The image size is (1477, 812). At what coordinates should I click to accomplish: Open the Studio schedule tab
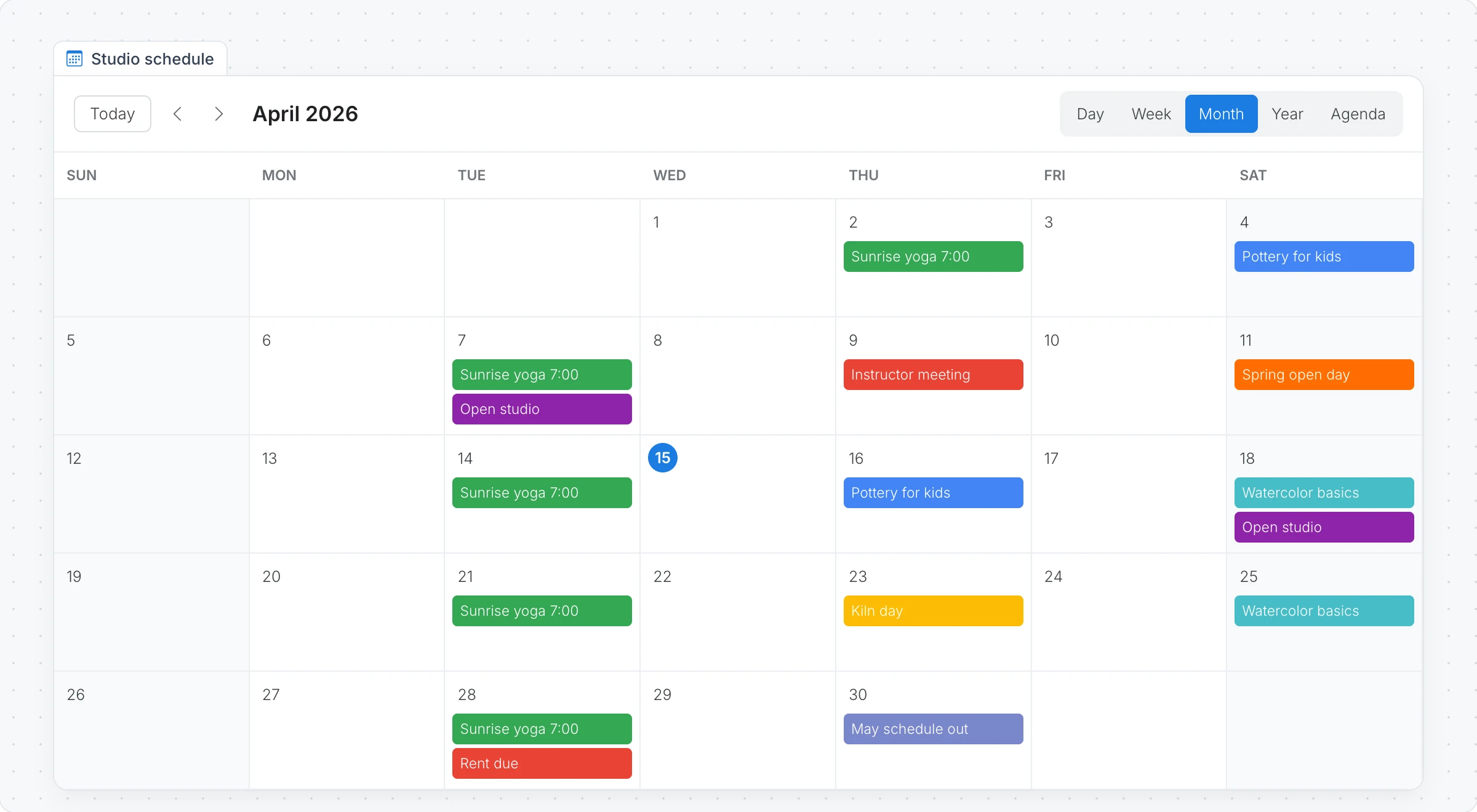point(141,59)
